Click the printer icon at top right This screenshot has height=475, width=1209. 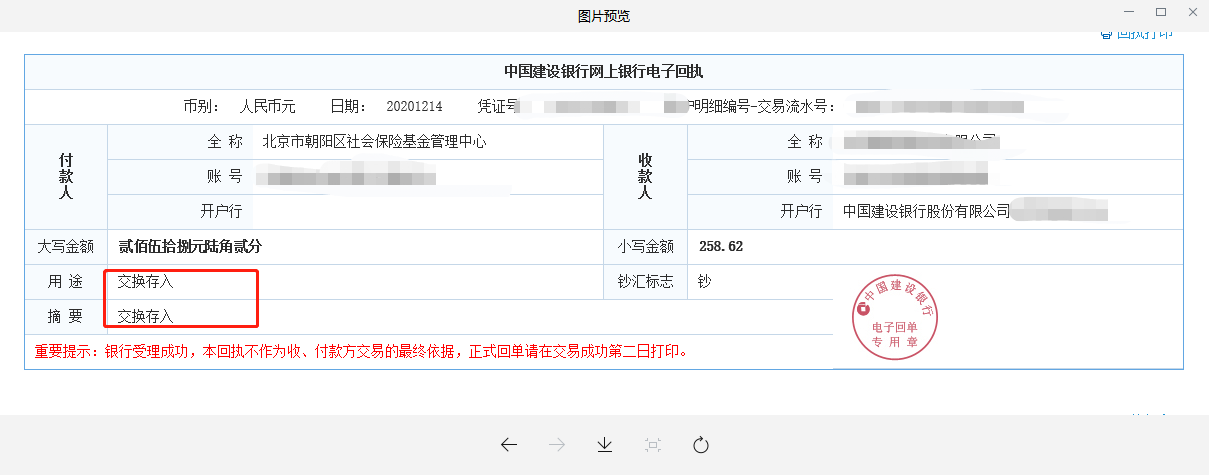coord(1106,34)
